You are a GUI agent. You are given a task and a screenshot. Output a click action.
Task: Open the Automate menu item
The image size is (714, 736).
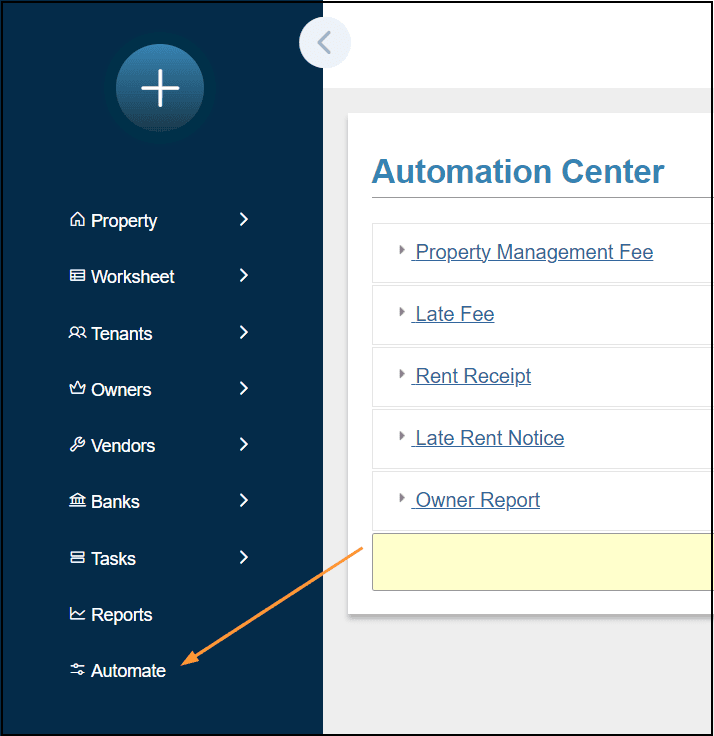(128, 671)
